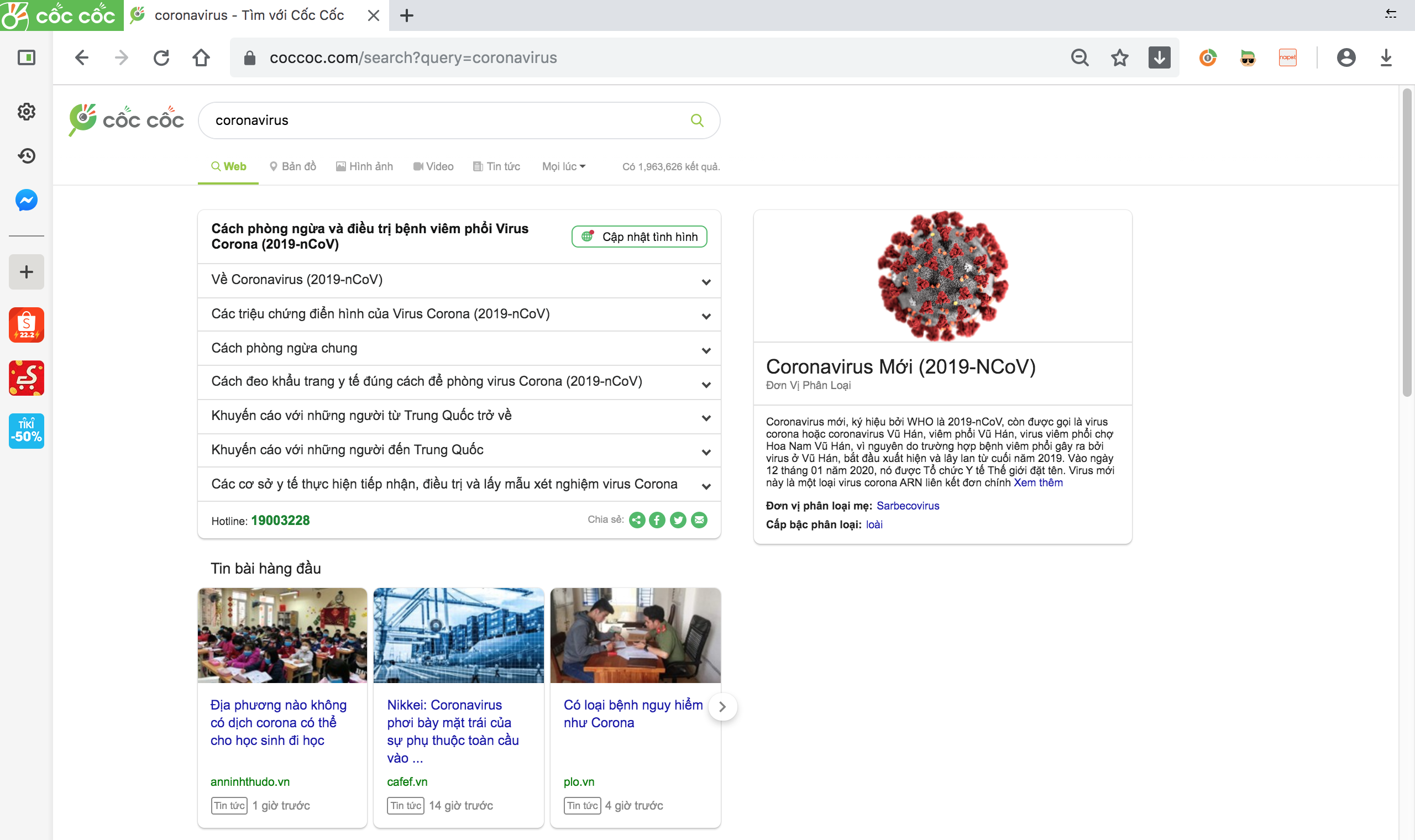1415x840 pixels.
Task: Add a new sidebar shortcut with plus
Action: tap(26, 272)
